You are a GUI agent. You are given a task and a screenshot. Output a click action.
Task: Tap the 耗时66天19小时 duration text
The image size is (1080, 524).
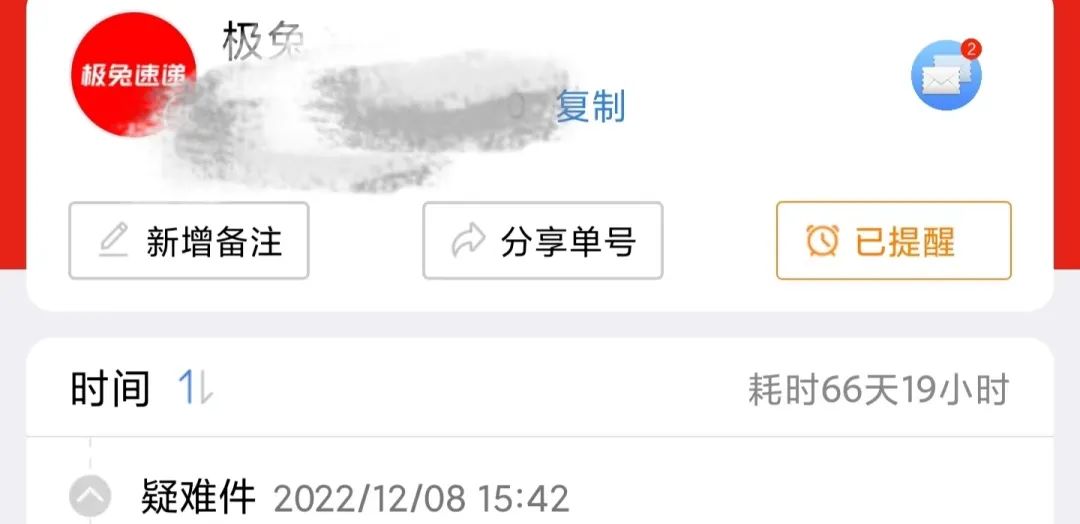(878, 390)
